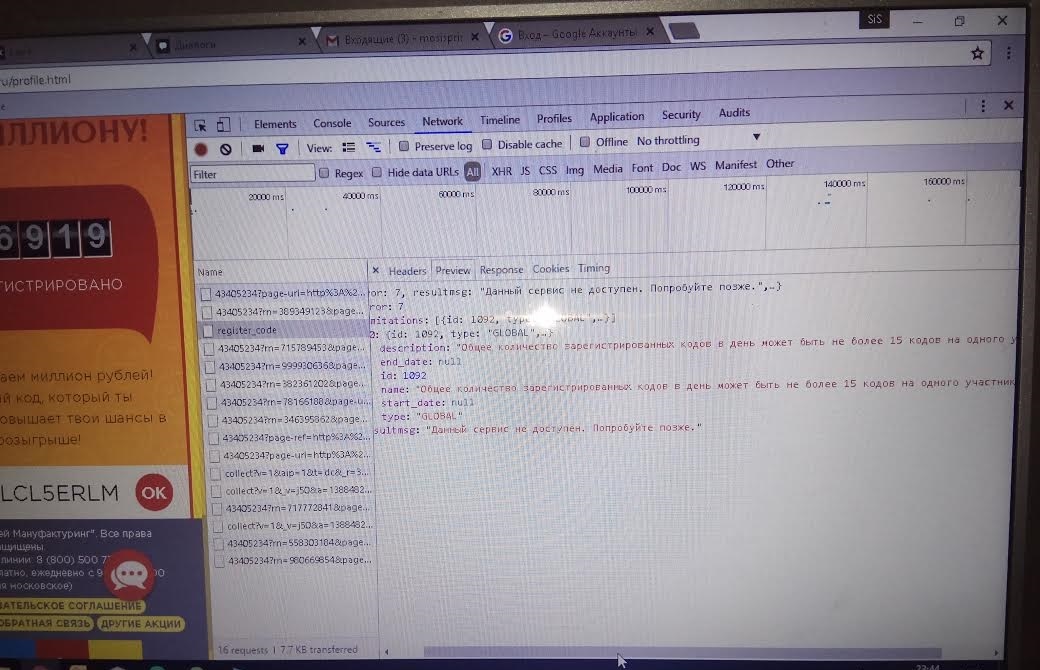Image resolution: width=1040 pixels, height=670 pixels.
Task: Switch to large request rows view icon
Action: coord(348,147)
